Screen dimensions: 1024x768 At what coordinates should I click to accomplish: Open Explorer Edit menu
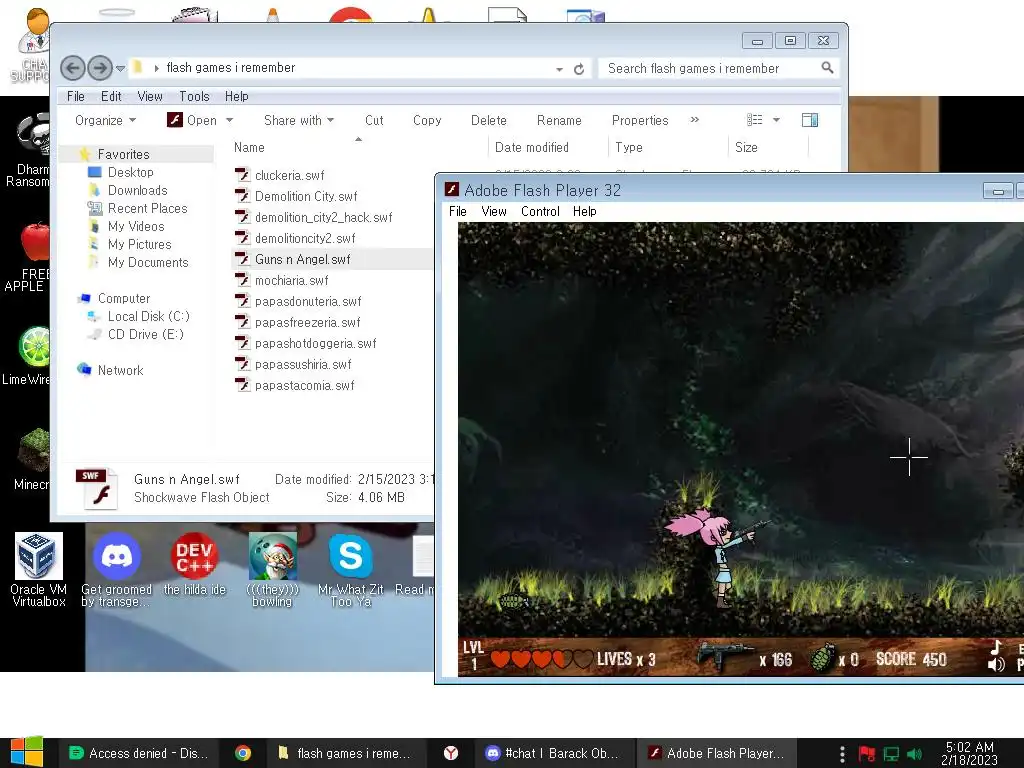click(111, 96)
